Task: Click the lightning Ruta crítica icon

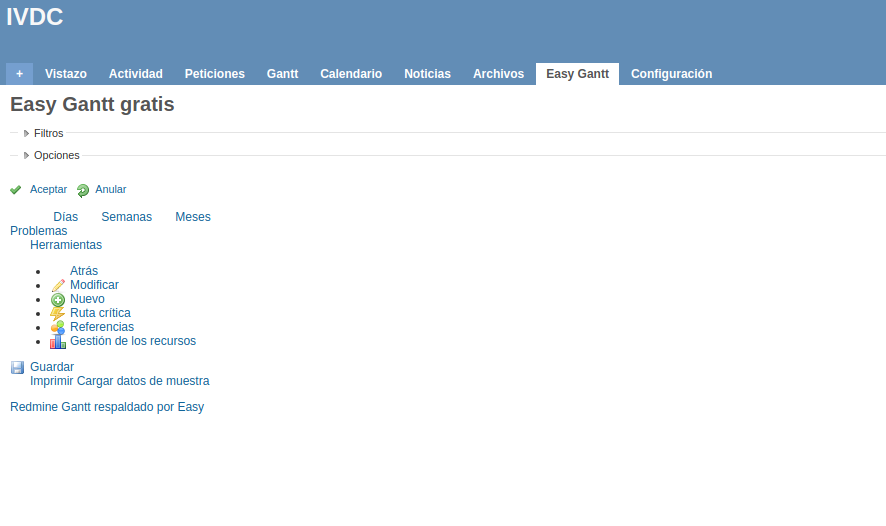Action: pyautogui.click(x=58, y=314)
